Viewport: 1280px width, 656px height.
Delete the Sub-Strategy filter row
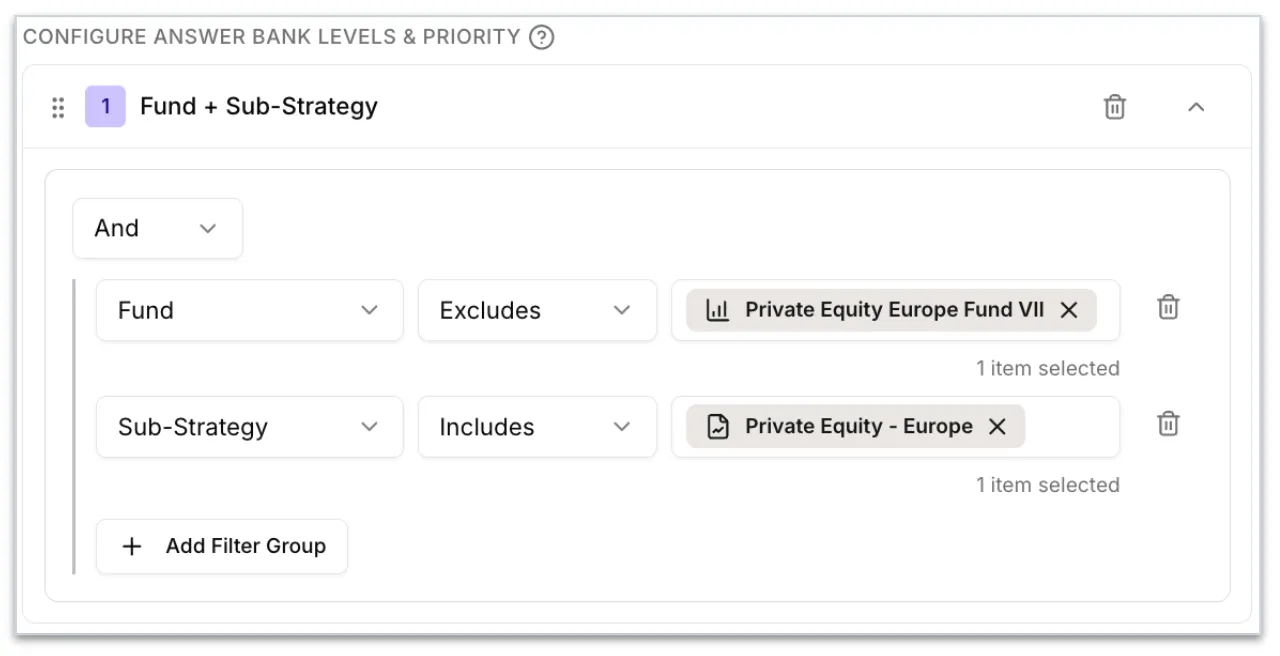point(1168,424)
